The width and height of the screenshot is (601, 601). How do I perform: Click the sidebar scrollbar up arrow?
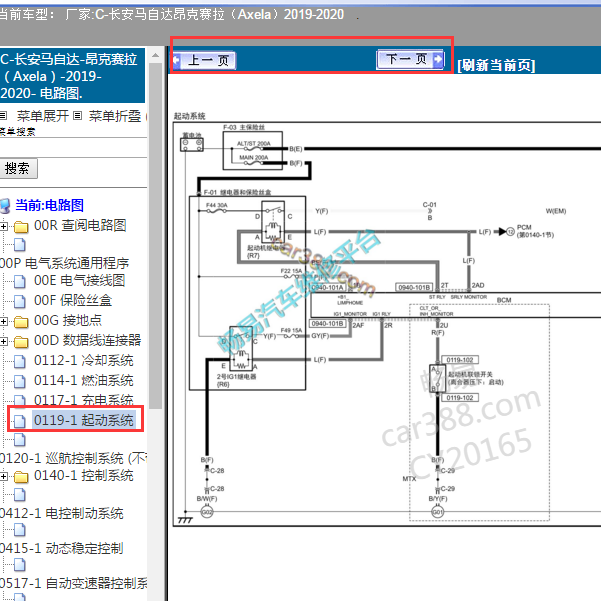155,56
